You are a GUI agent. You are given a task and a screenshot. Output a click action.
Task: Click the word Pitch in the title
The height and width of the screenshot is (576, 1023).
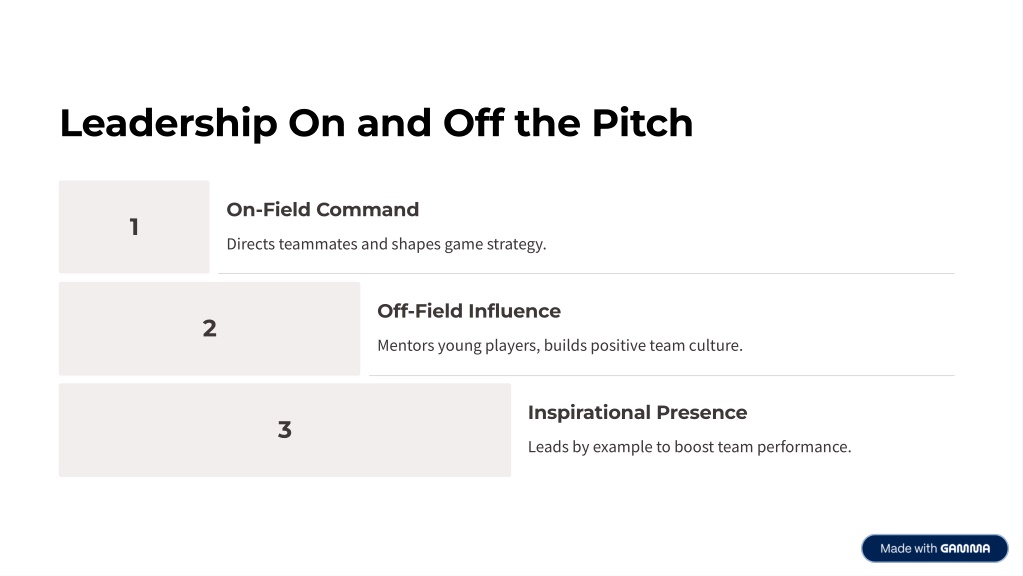pyautogui.click(x=642, y=123)
